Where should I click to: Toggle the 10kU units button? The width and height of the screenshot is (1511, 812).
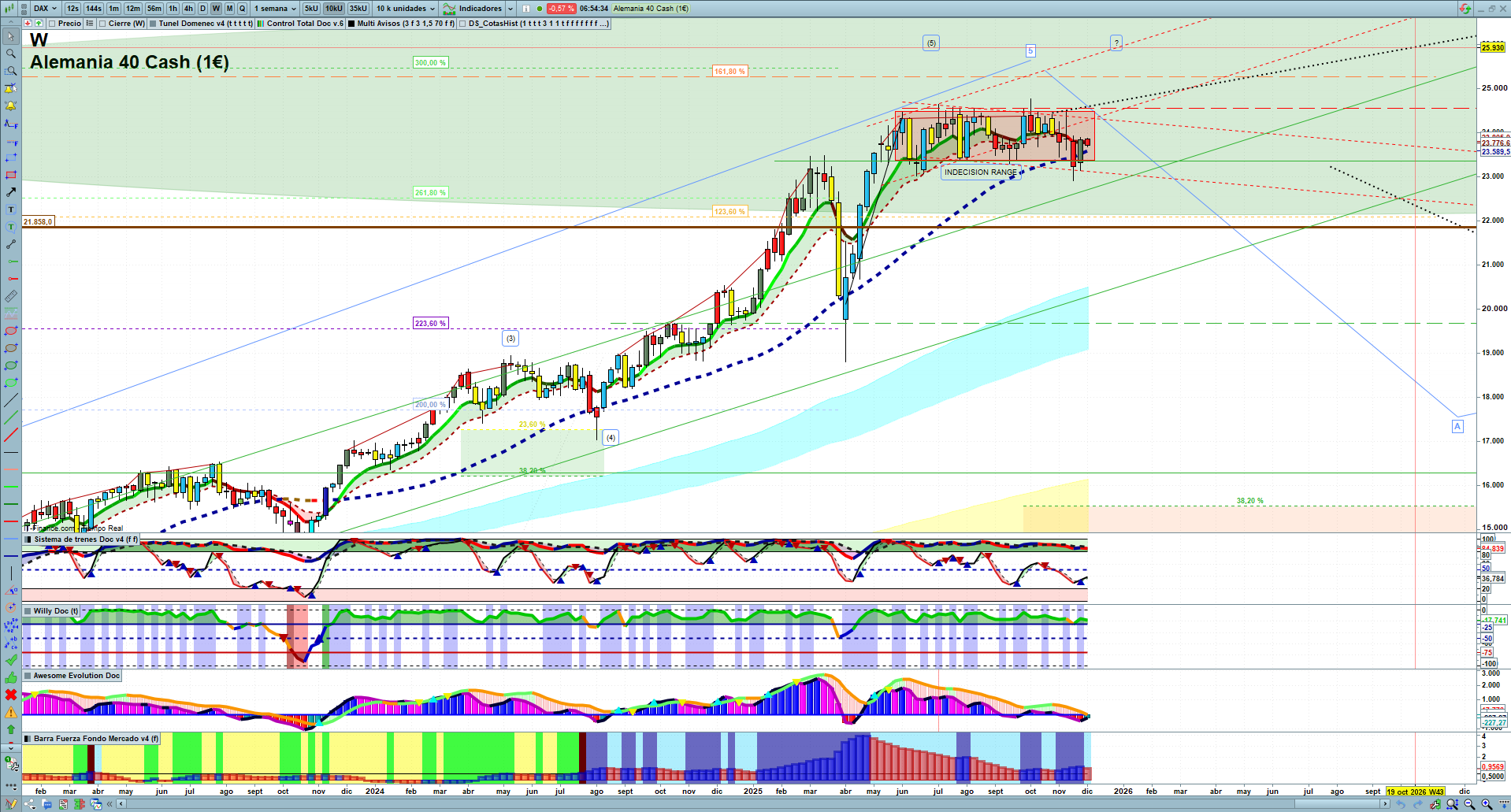point(334,9)
